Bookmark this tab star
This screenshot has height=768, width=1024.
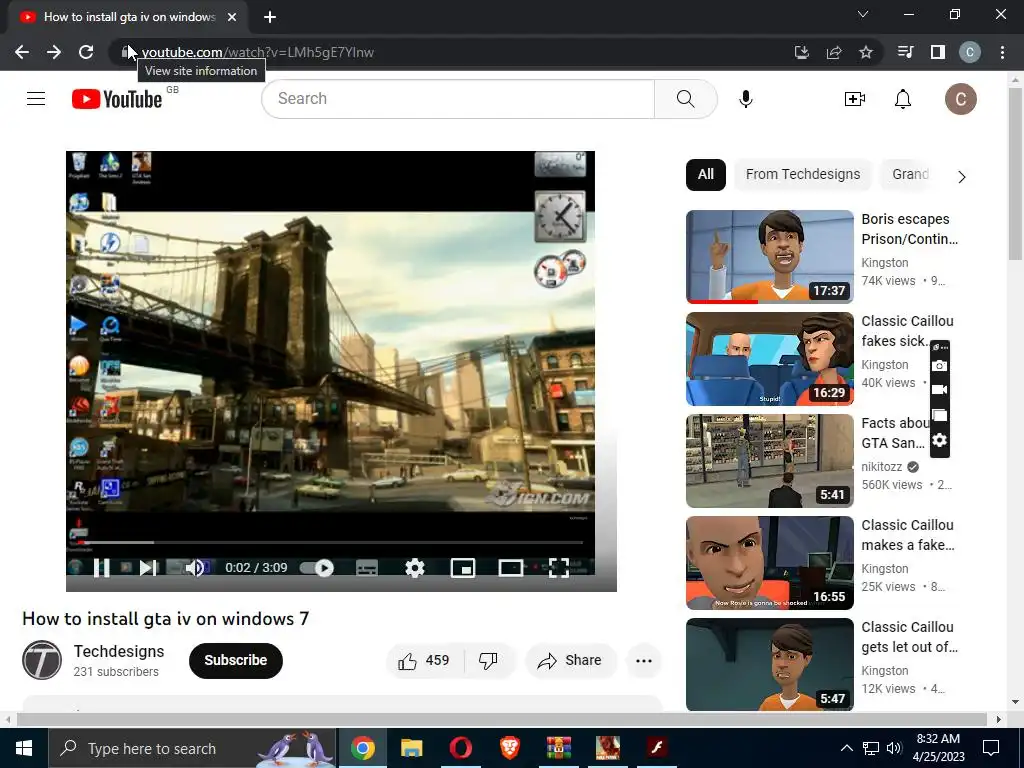866,52
